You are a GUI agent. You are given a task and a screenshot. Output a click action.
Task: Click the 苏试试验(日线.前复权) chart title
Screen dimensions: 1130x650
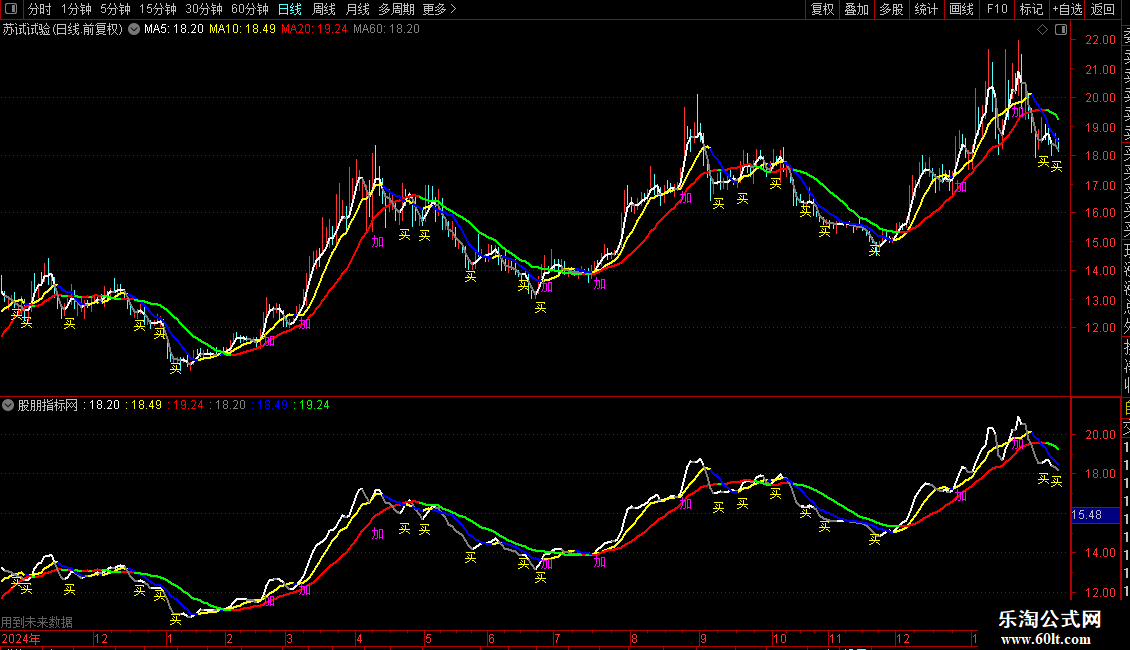pyautogui.click(x=63, y=30)
